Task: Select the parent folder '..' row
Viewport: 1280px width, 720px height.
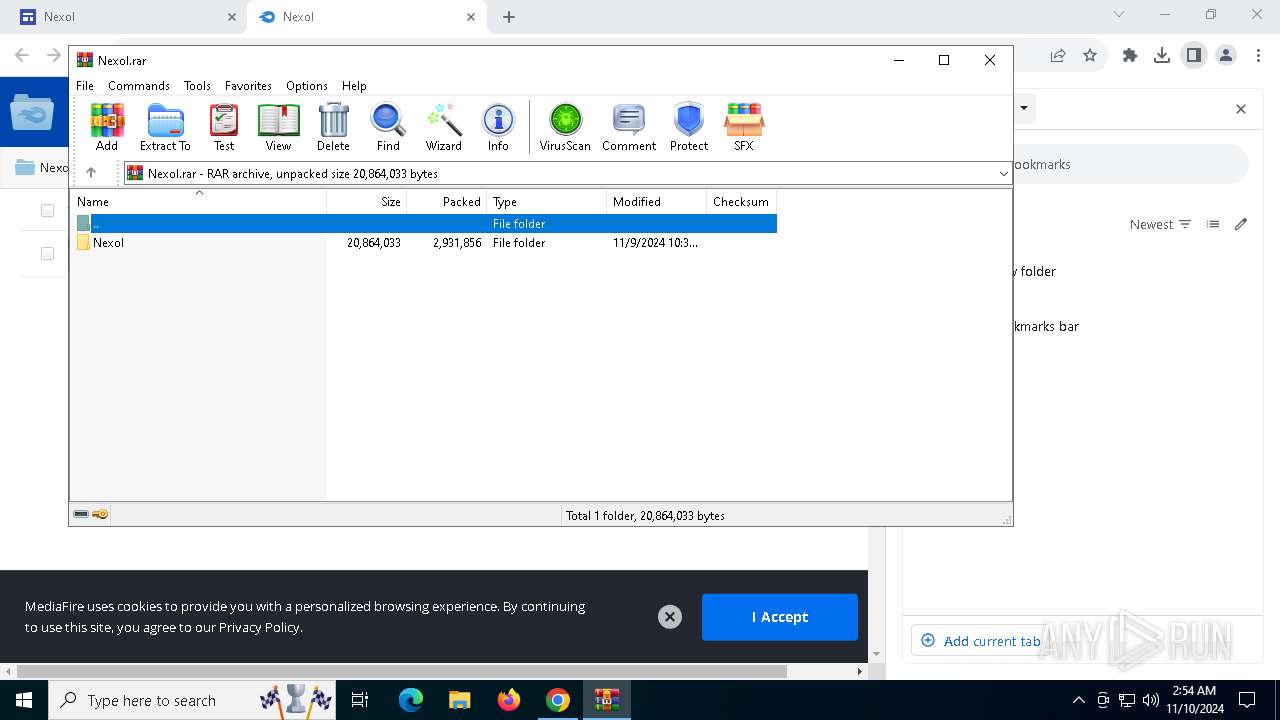Action: tap(424, 224)
